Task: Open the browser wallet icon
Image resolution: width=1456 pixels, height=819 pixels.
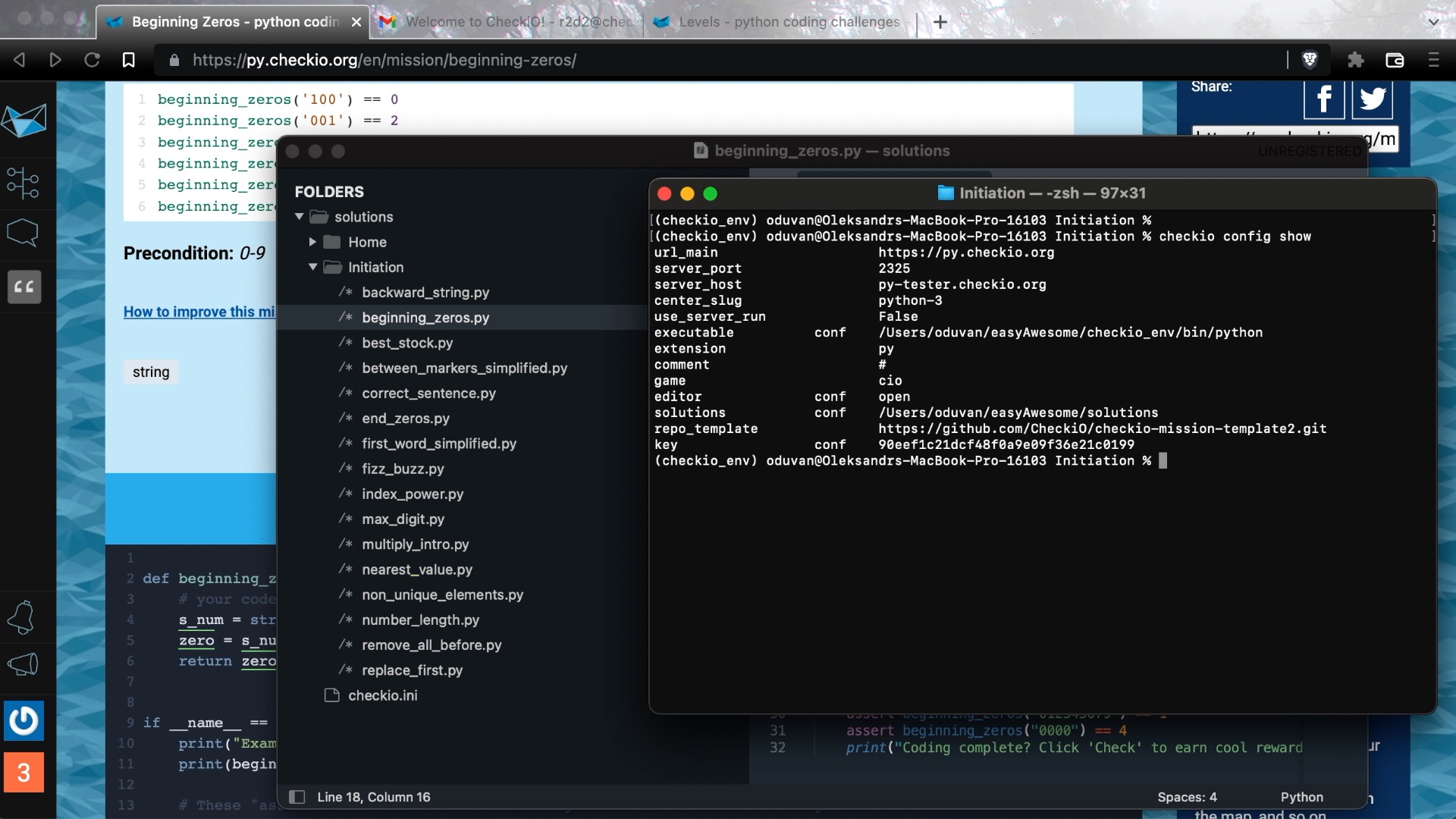Action: coord(1395,60)
